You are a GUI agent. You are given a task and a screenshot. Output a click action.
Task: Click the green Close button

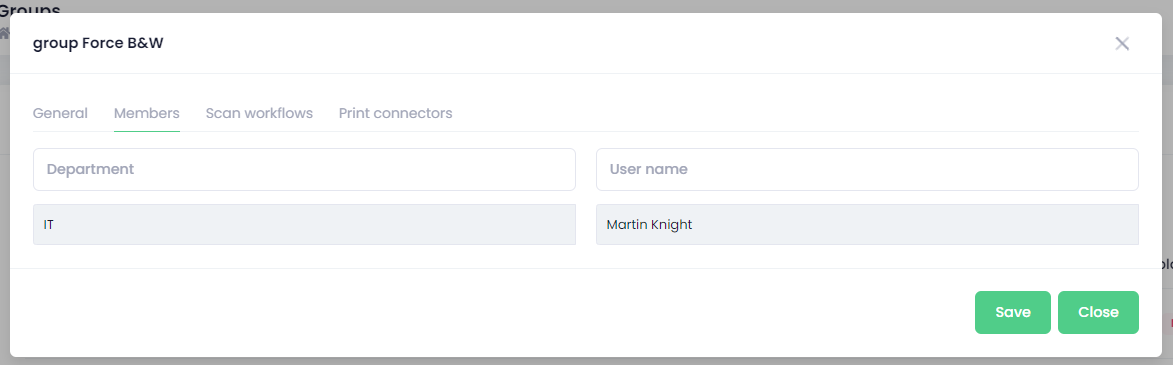[1098, 313]
